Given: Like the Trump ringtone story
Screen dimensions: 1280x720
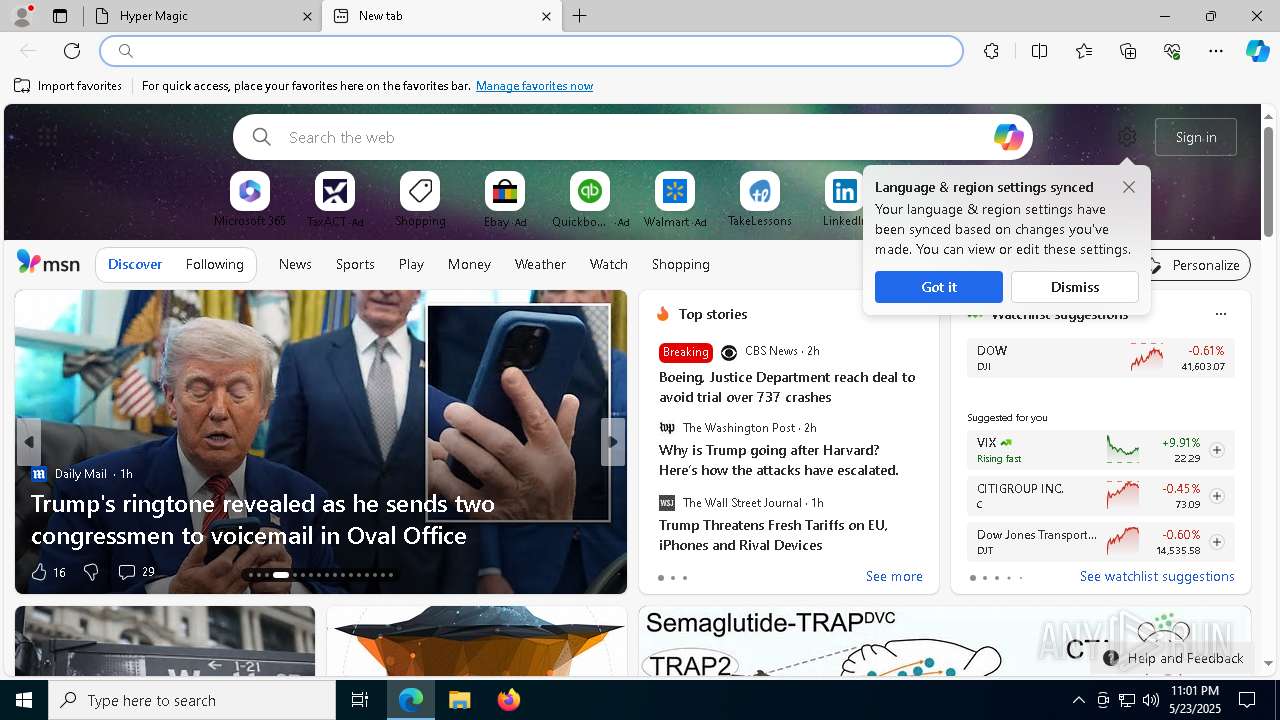Looking at the screenshot, I should tap(48, 572).
